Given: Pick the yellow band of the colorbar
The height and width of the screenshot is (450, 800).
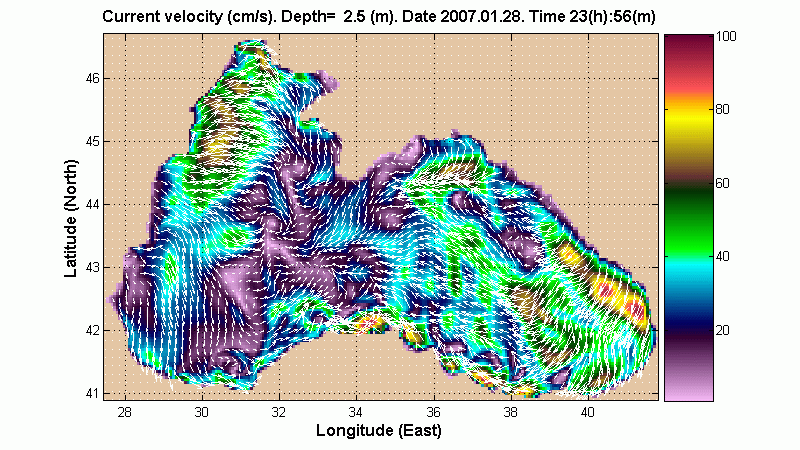Looking at the screenshot, I should (x=688, y=118).
